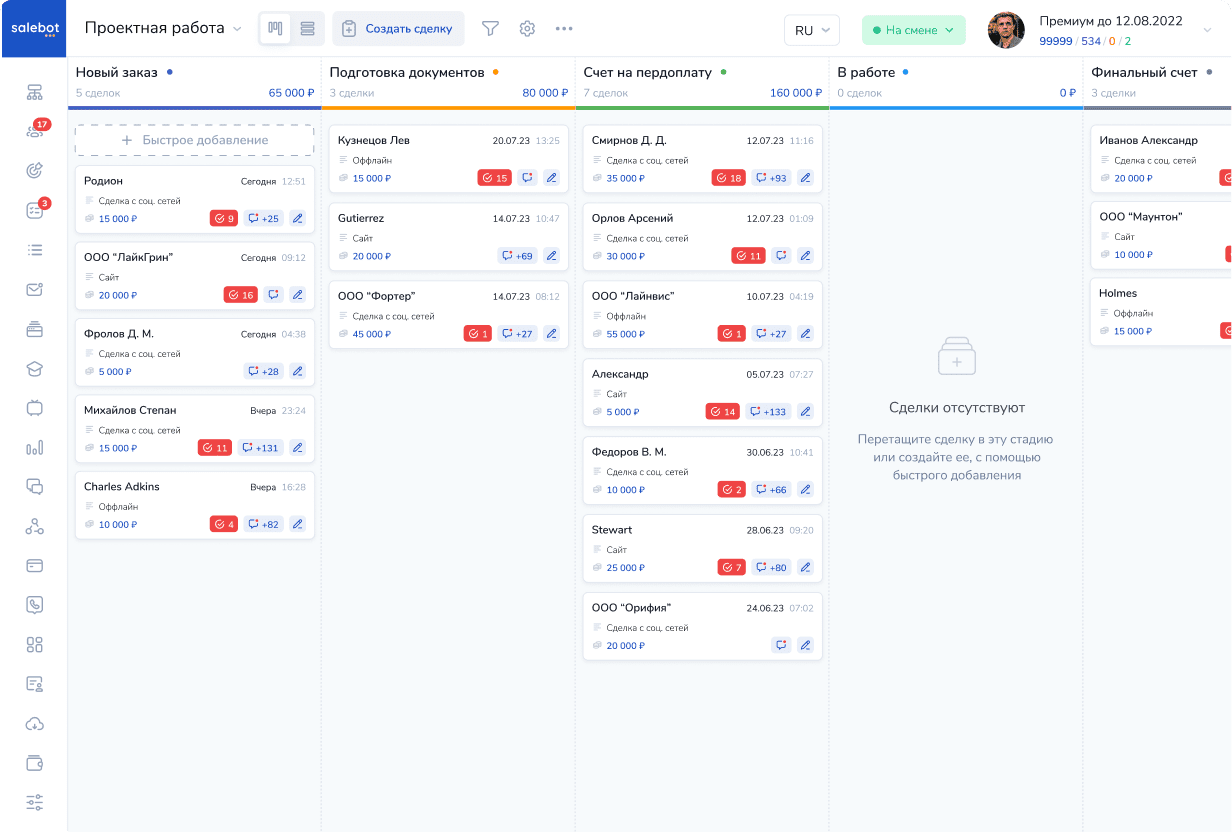Open the wallet sidebar icon
Image resolution: width=1232 pixels, height=832 pixels.
click(34, 763)
